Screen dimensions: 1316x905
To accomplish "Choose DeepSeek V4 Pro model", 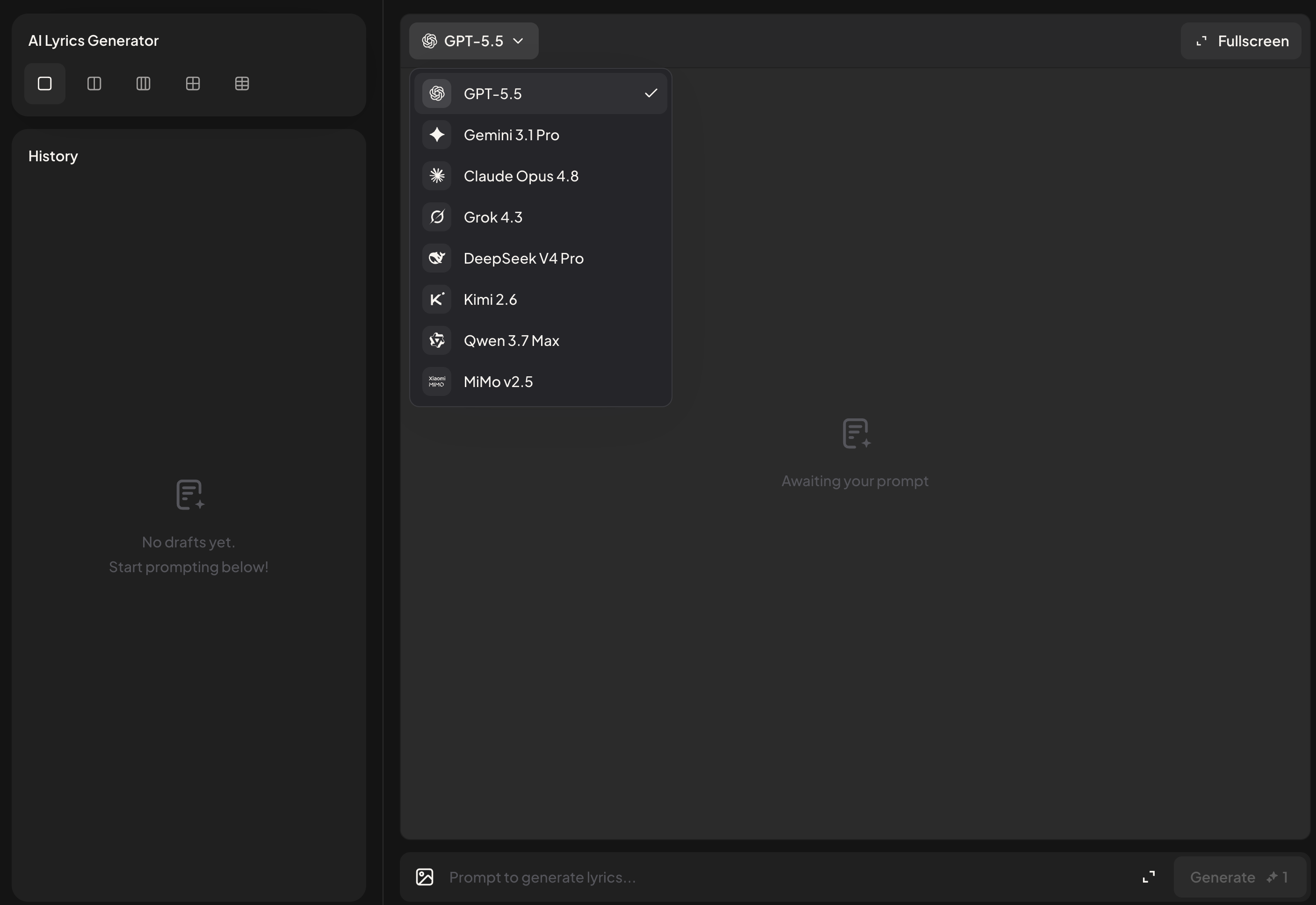I will pyautogui.click(x=541, y=259).
